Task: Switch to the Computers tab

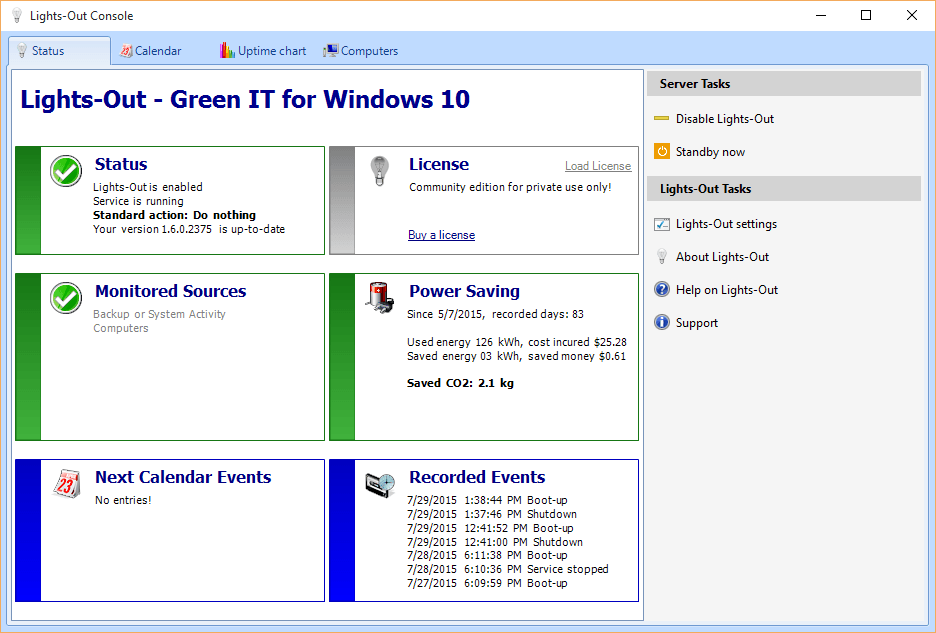Action: click(x=361, y=51)
